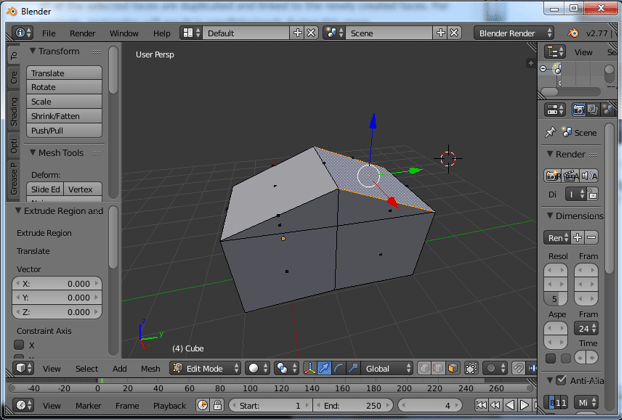Click the Translate tool button
This screenshot has height=420, width=622.
(65, 73)
